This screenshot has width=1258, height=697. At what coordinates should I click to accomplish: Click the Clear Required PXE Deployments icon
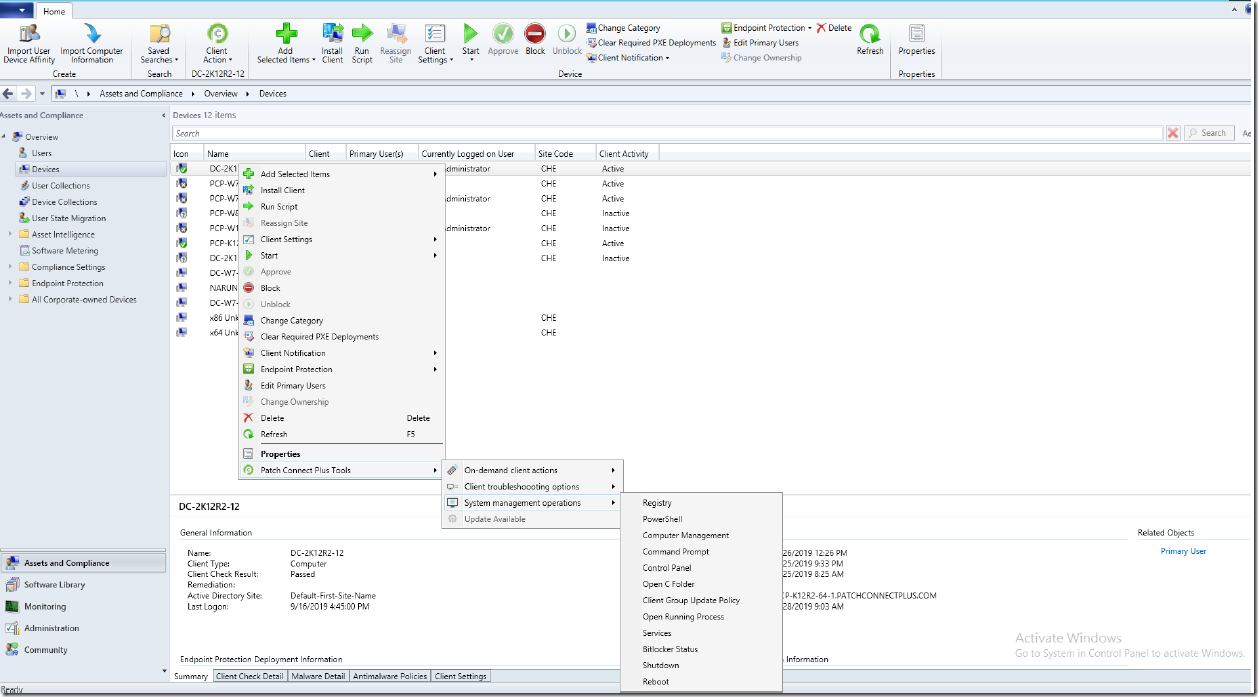point(651,43)
